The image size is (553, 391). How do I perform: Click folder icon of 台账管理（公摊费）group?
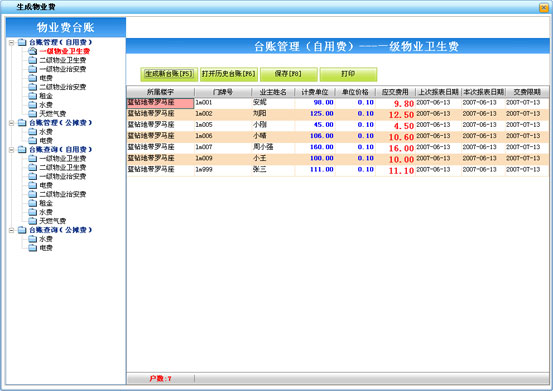22,122
